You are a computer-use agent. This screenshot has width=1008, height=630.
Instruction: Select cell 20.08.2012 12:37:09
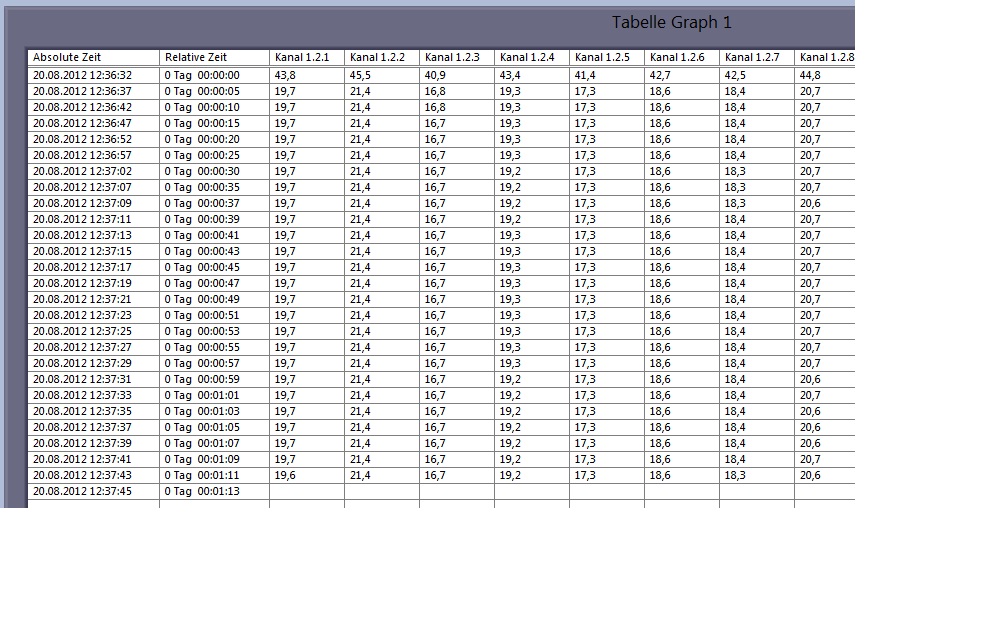point(94,203)
